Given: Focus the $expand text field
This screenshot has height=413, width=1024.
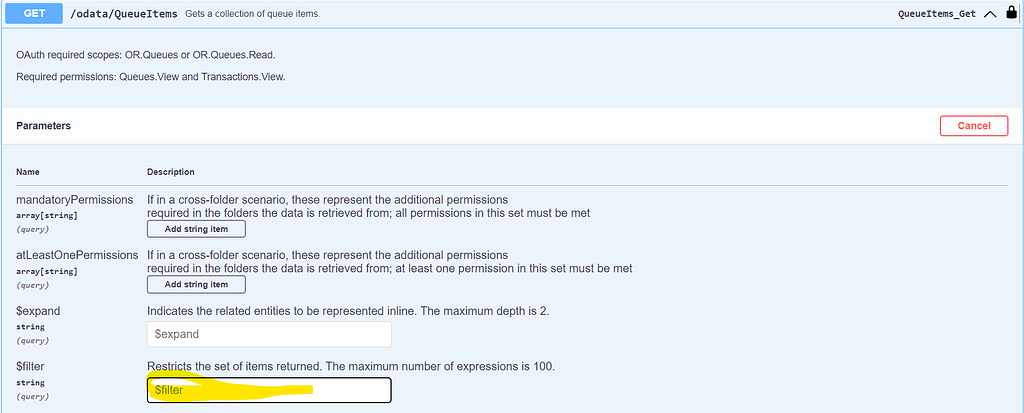Looking at the screenshot, I should [x=268, y=334].
